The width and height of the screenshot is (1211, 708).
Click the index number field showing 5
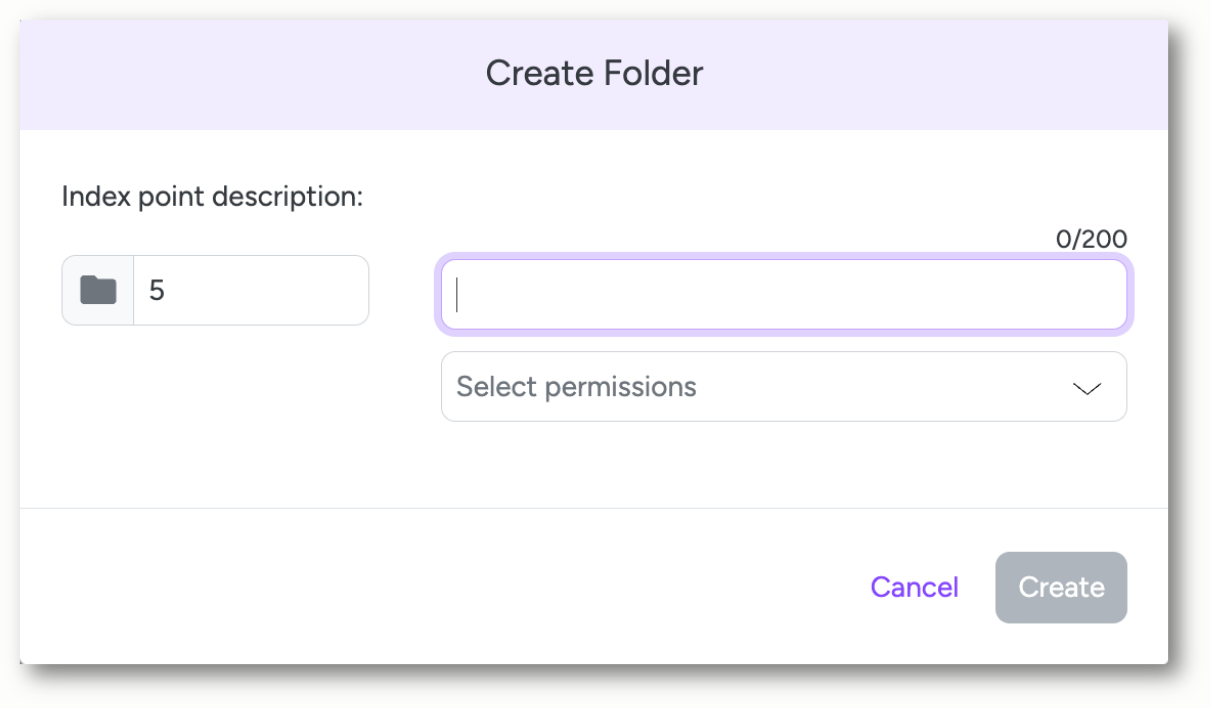pyautogui.click(x=251, y=290)
